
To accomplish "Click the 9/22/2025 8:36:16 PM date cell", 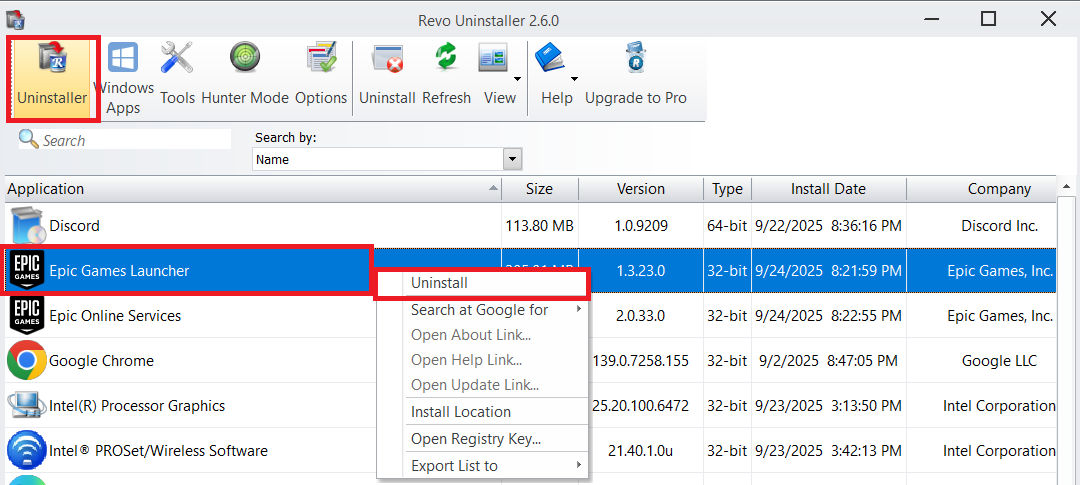I will pos(828,226).
